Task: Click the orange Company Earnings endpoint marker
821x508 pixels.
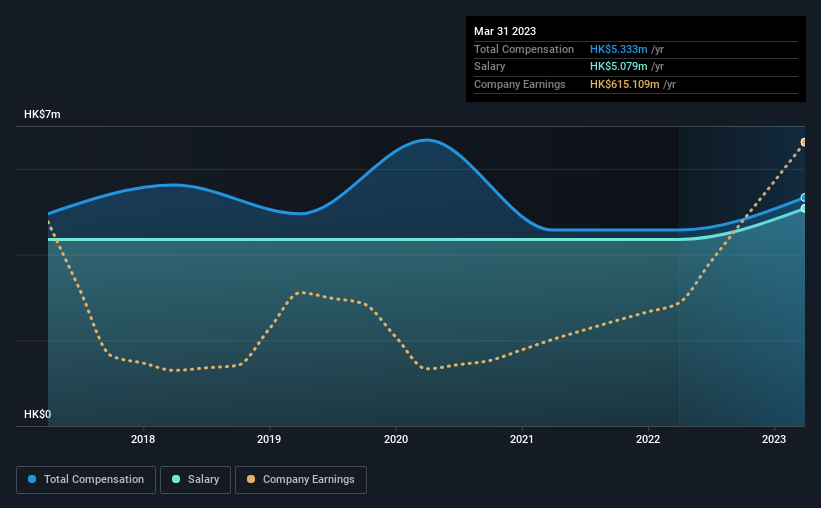Action: click(x=804, y=142)
